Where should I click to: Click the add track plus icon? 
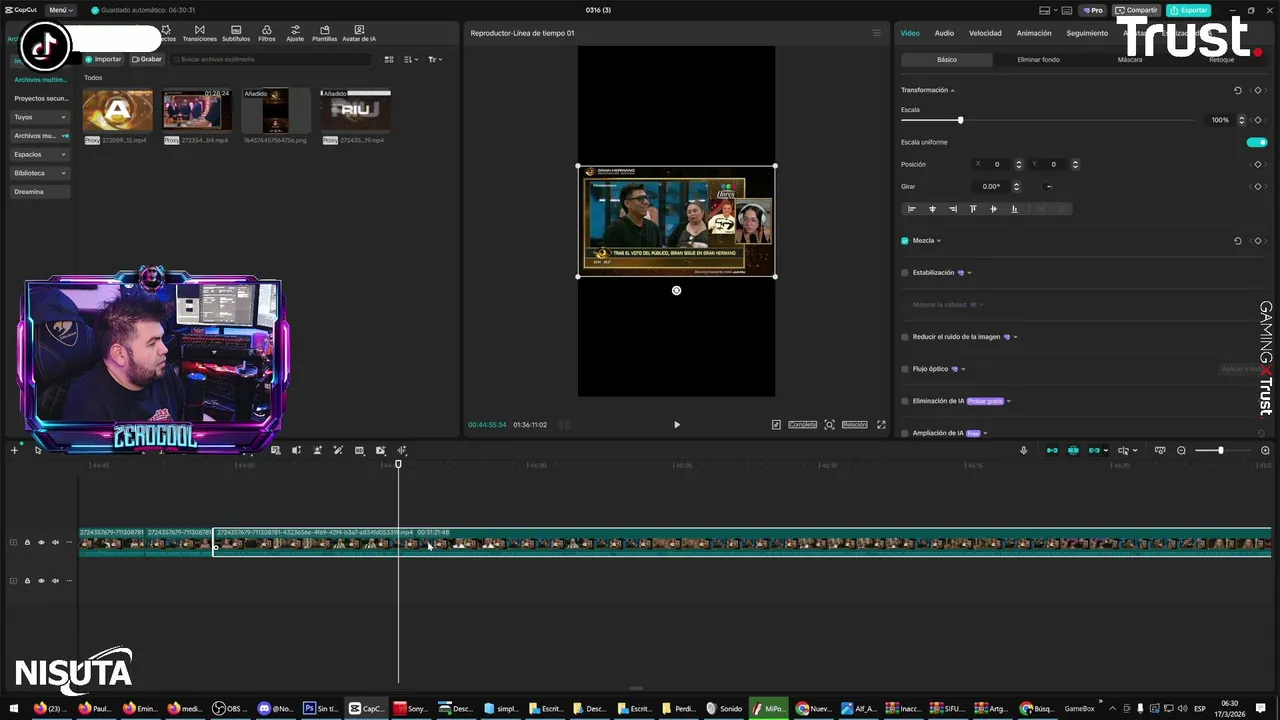[14, 450]
